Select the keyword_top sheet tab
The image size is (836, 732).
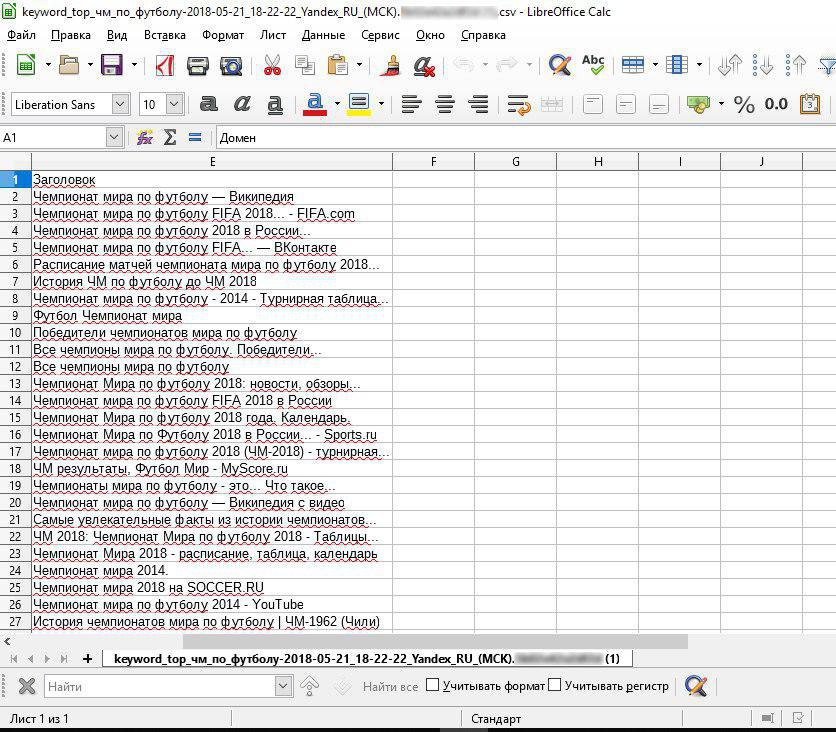click(367, 659)
